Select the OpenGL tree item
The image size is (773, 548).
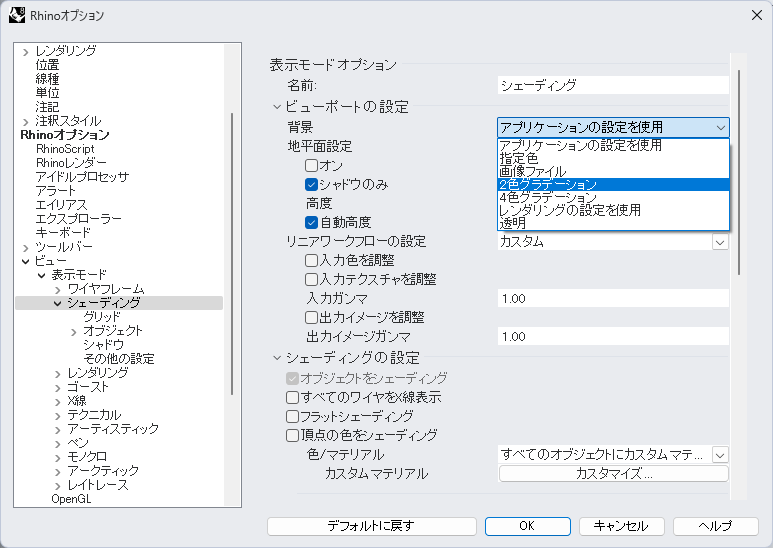[x=71, y=499]
